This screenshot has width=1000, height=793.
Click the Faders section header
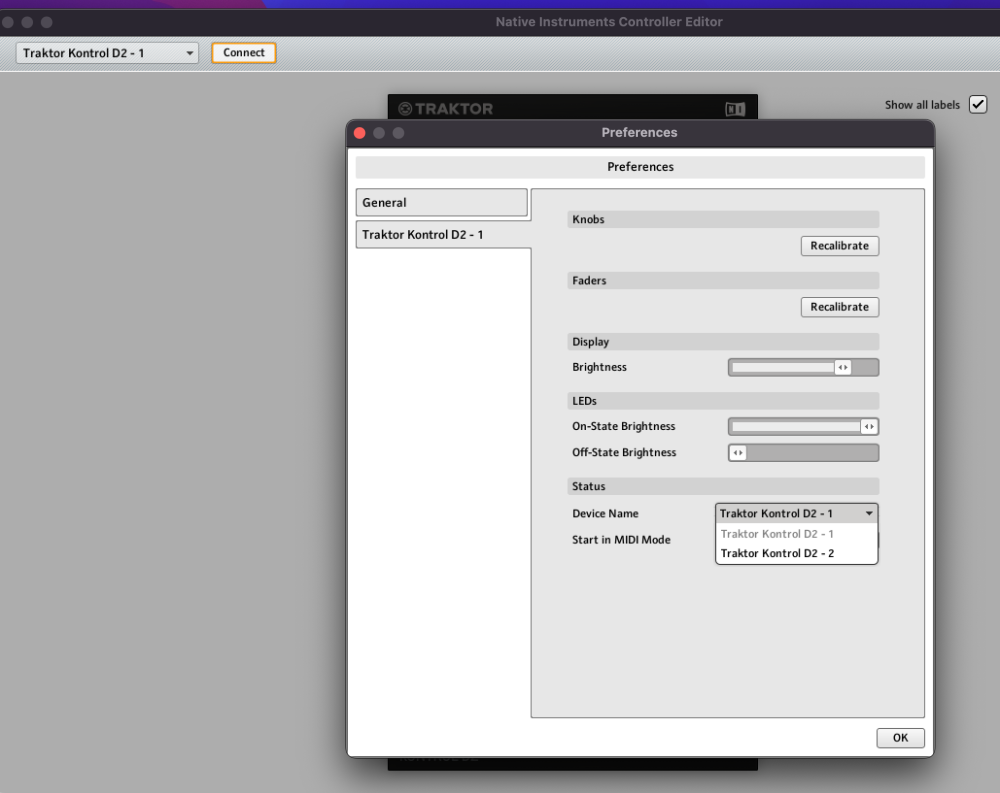tap(723, 281)
